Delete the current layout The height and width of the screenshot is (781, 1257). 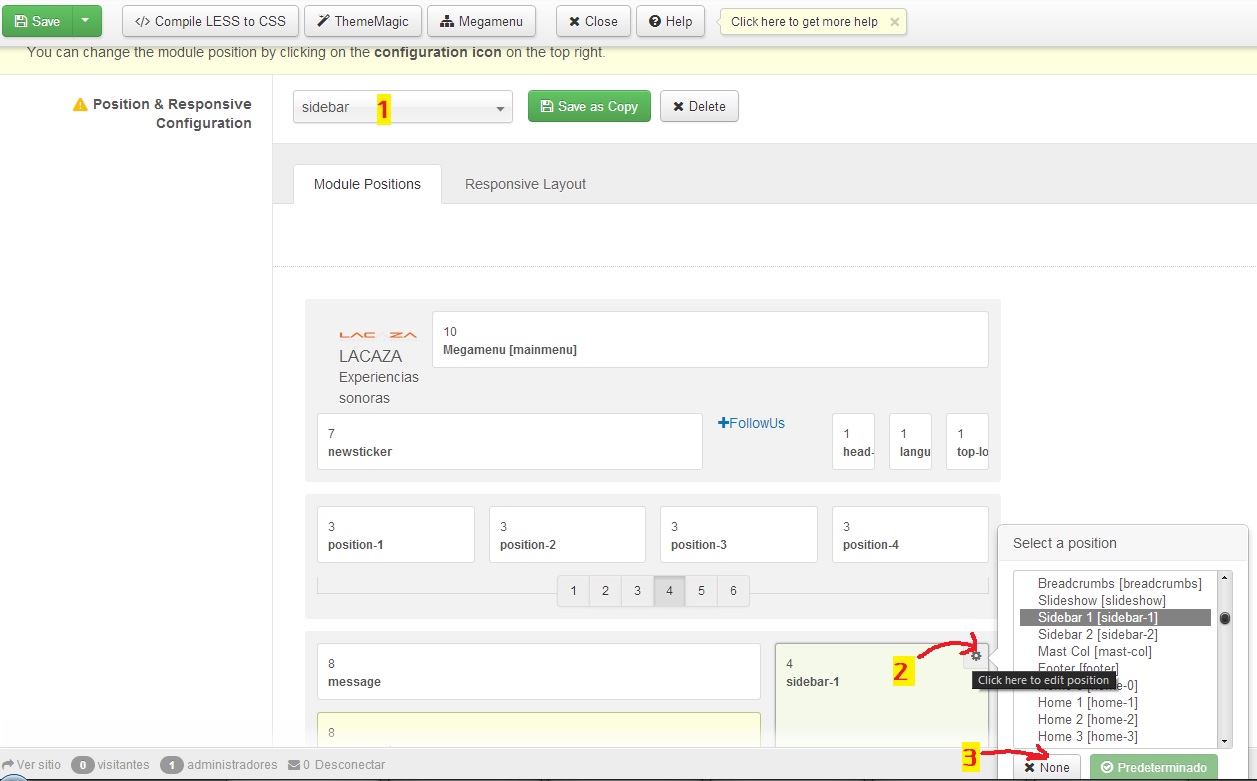[699, 106]
